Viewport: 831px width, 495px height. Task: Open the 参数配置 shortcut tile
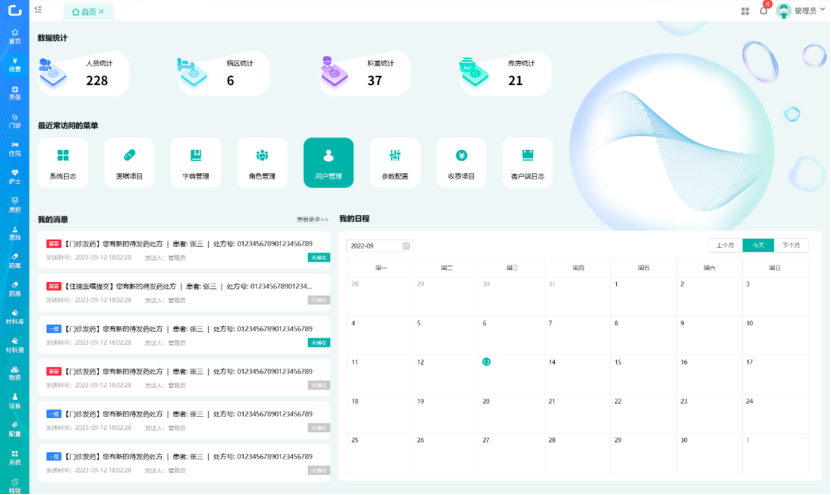(x=395, y=162)
